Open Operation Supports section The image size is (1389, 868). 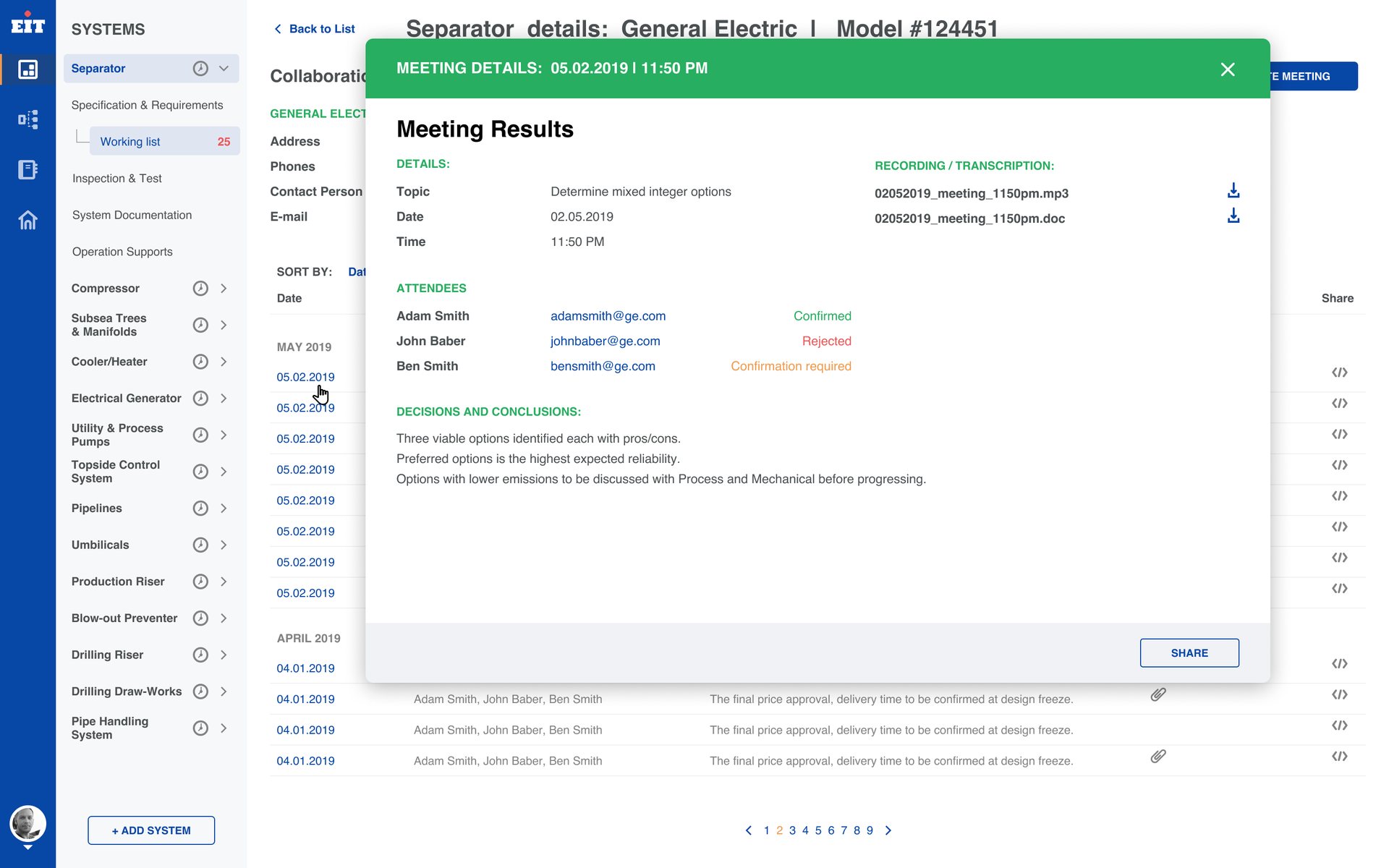click(122, 252)
